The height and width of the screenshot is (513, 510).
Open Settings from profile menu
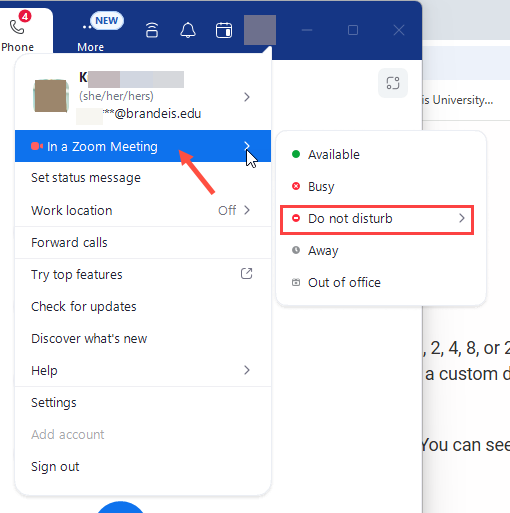coord(143,402)
